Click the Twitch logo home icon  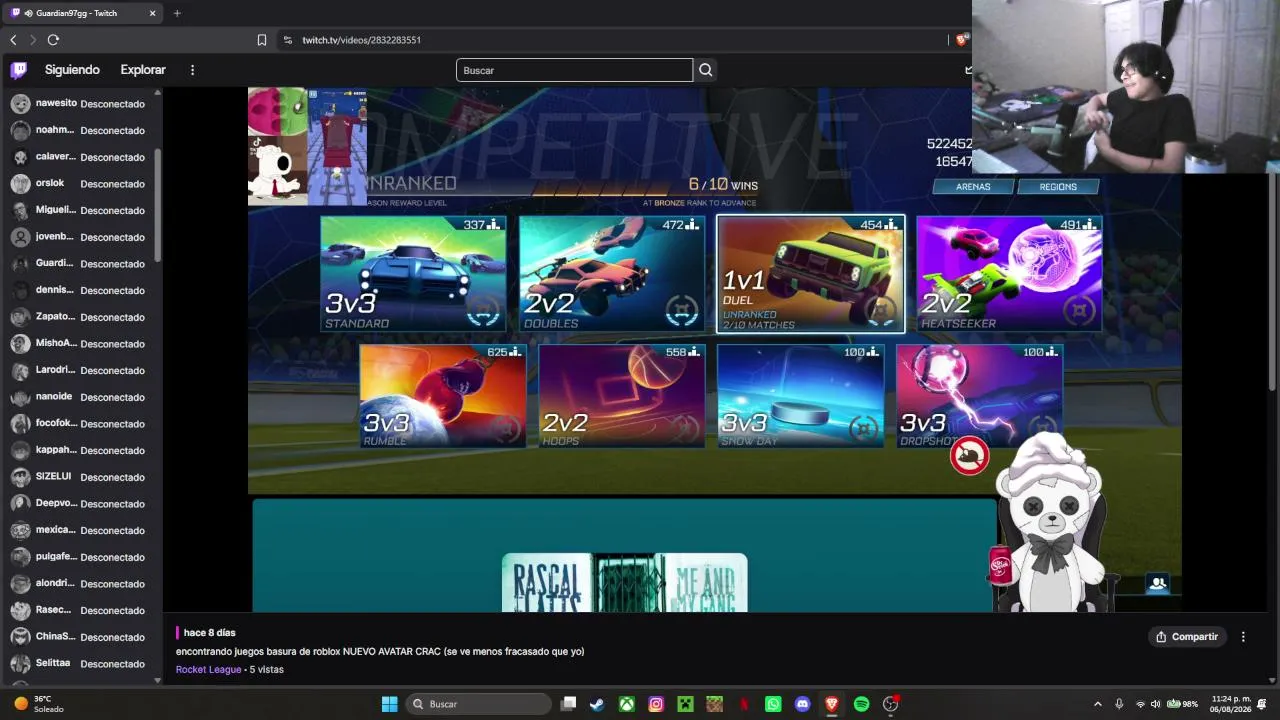pos(19,70)
